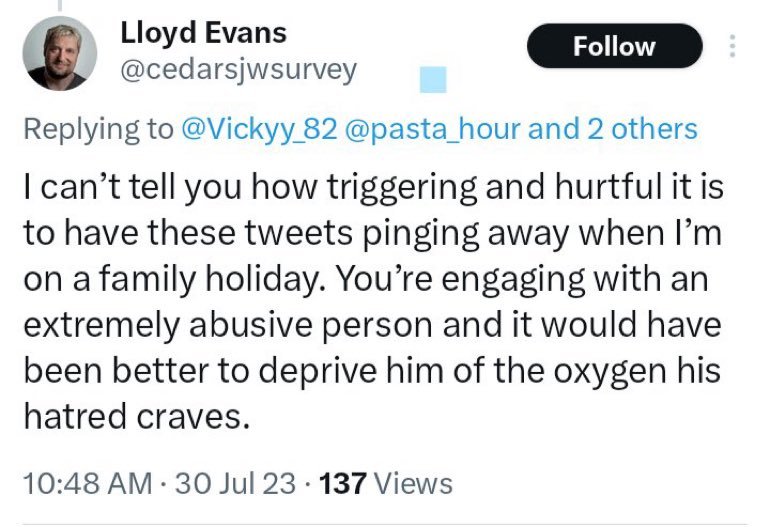The width and height of the screenshot is (769, 527).
Task: Open the three-dot more options menu
Action: tap(732, 46)
